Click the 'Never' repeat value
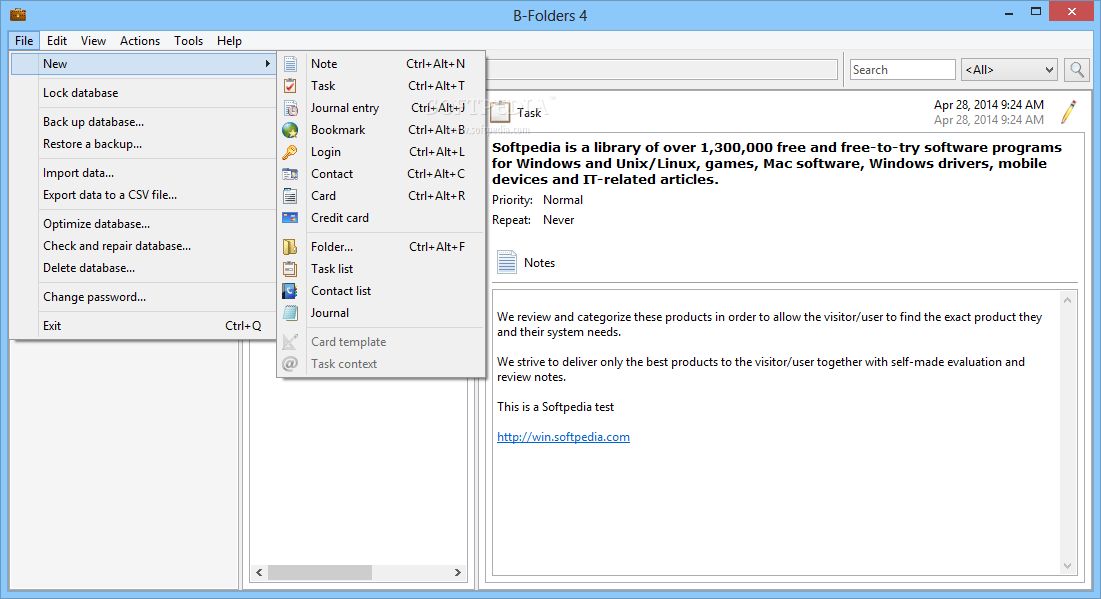 [x=558, y=220]
